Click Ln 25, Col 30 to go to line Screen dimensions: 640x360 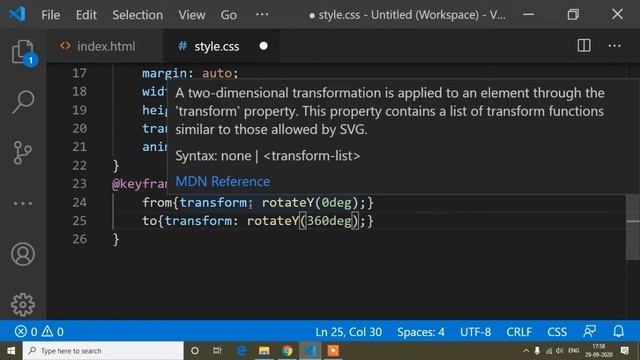[x=349, y=332]
